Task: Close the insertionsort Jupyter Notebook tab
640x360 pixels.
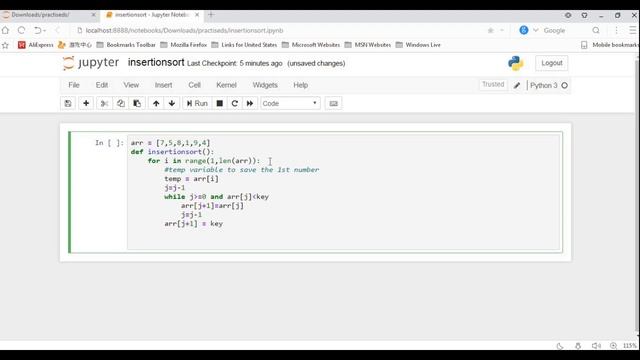Action: [x=197, y=15]
